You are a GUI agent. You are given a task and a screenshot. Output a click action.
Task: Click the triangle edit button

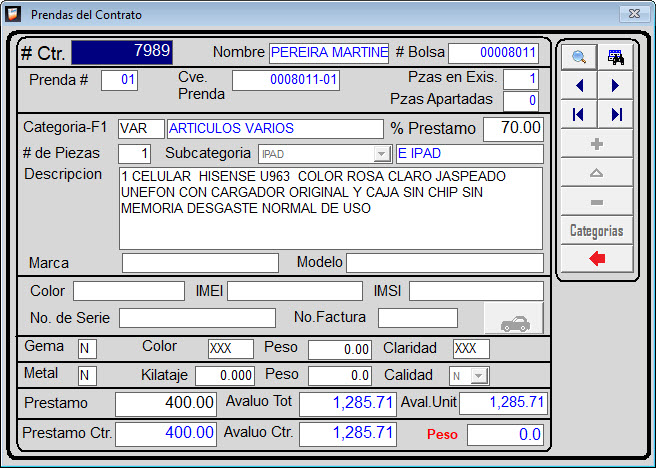(x=597, y=173)
